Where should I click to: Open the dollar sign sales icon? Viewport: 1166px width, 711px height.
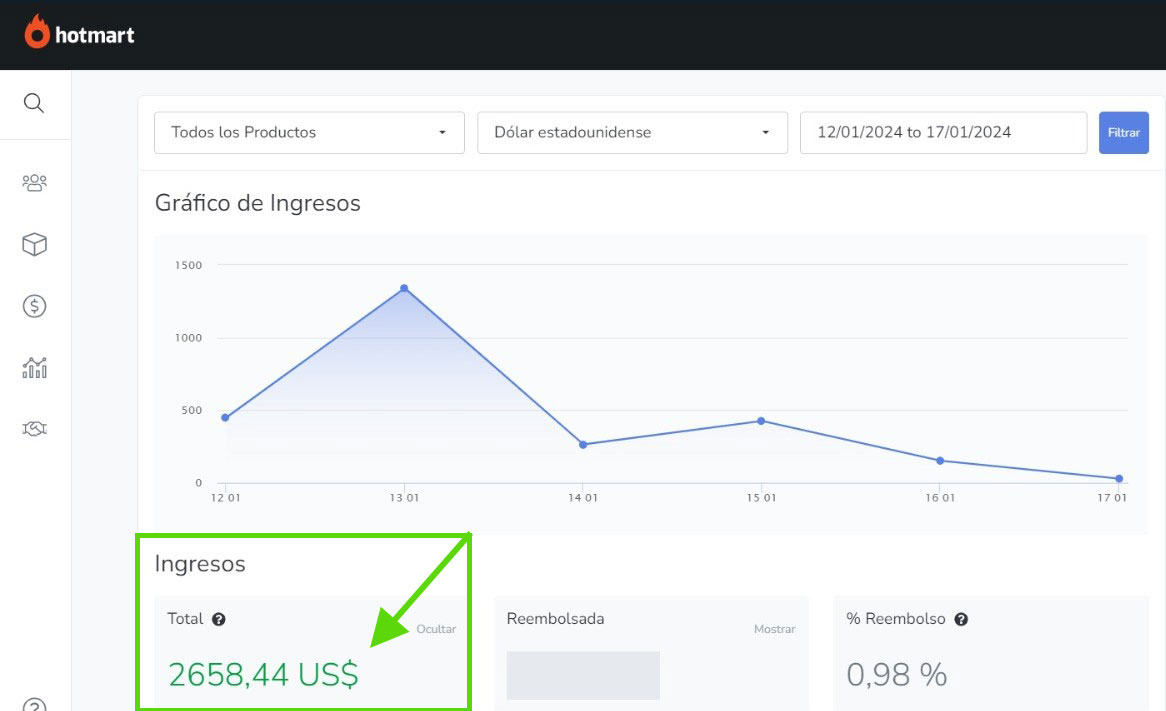(x=34, y=306)
